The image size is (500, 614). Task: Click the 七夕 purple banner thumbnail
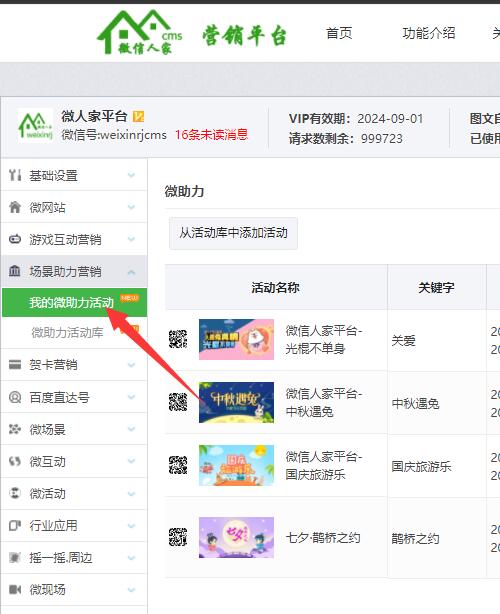tap(236, 537)
